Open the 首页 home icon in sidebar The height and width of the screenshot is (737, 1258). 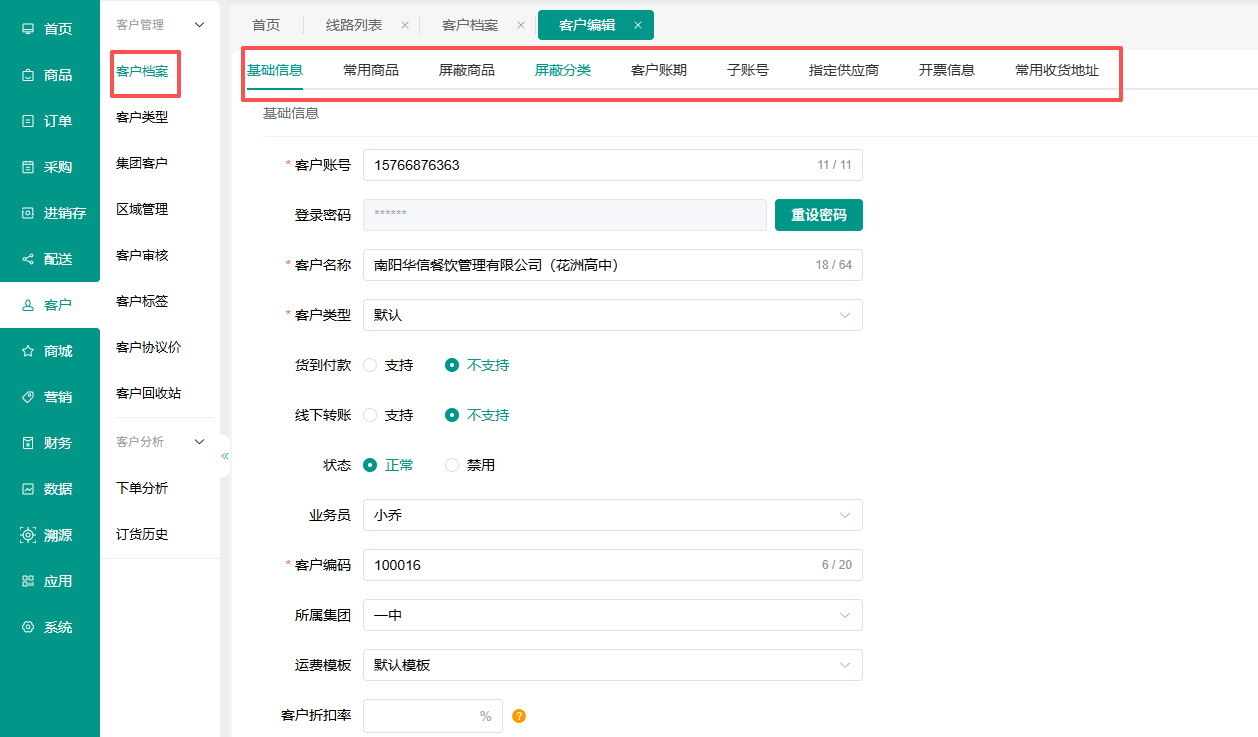(x=28, y=29)
